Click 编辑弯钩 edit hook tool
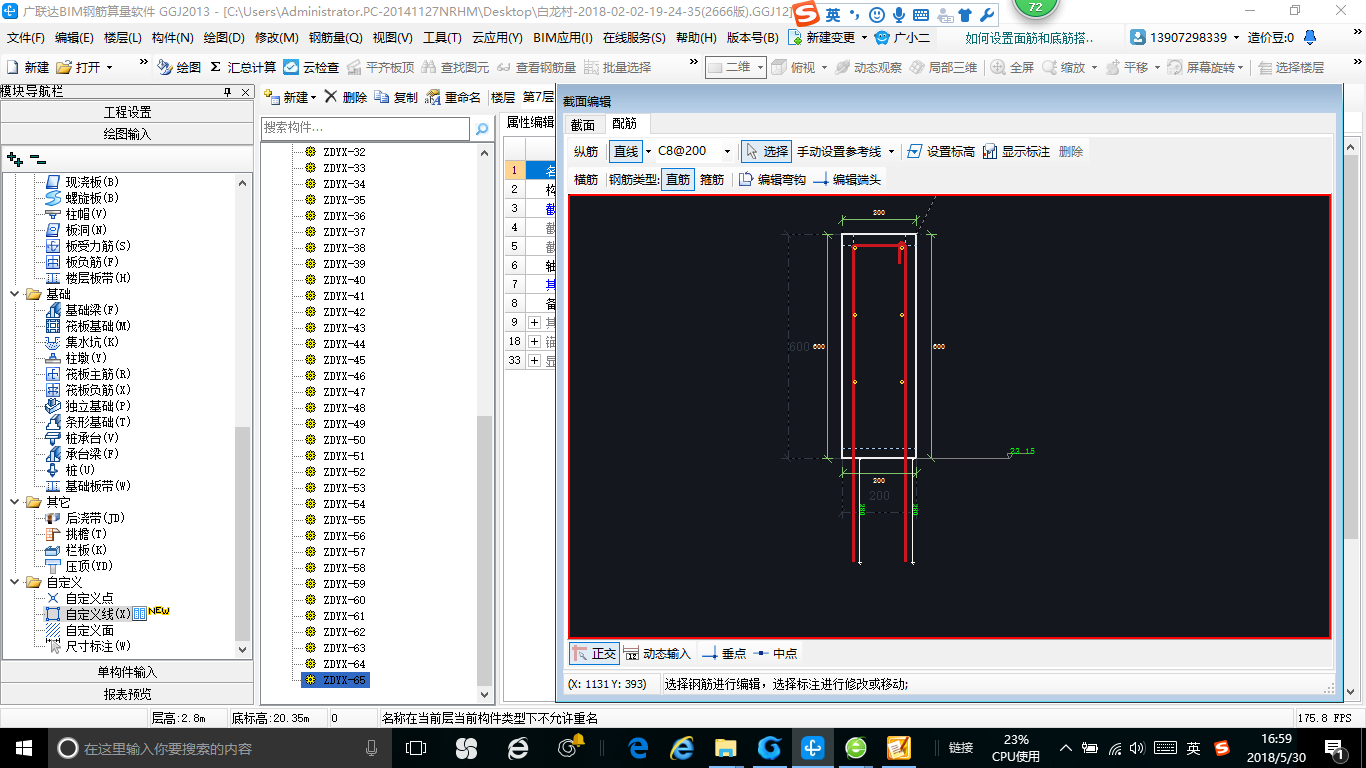The width and height of the screenshot is (1366, 768). [x=772, y=179]
